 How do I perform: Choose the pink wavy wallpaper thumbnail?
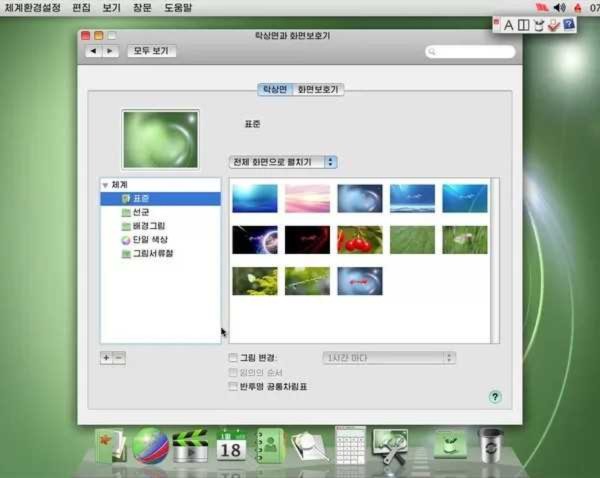(307, 198)
